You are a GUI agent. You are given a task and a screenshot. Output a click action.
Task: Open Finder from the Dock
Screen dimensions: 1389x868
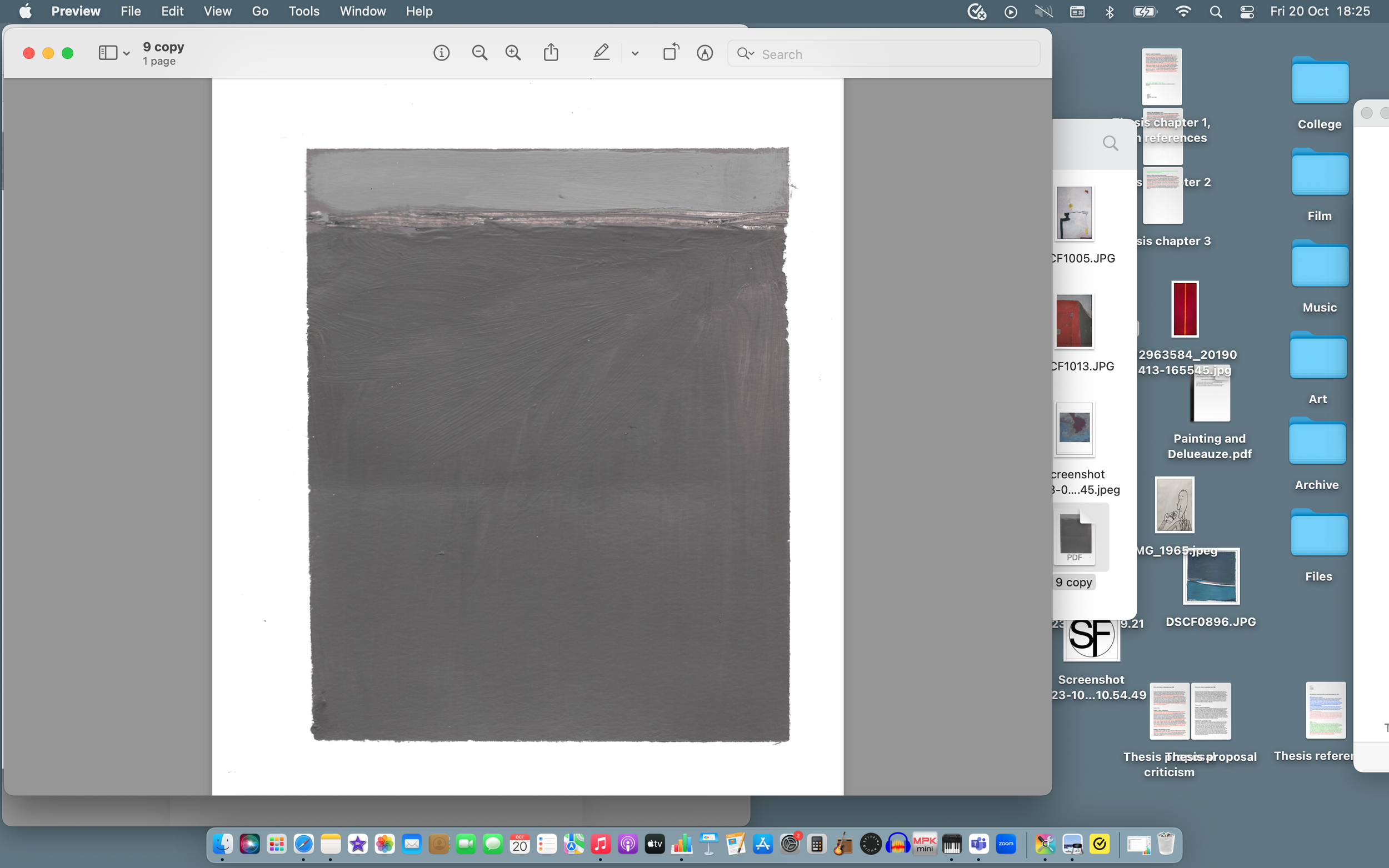pyautogui.click(x=222, y=845)
